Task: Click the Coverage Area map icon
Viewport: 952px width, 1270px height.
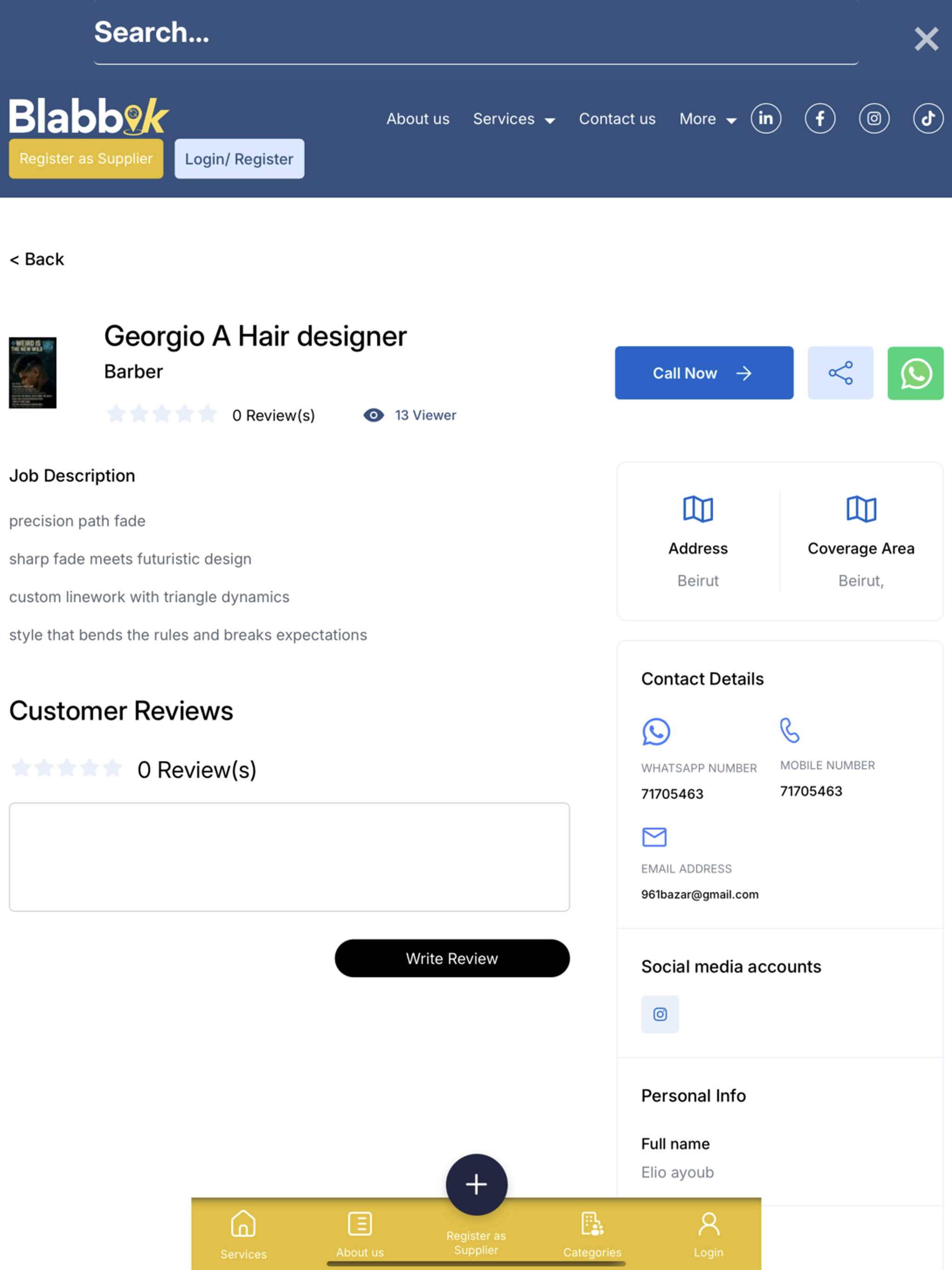Action: coord(861,509)
